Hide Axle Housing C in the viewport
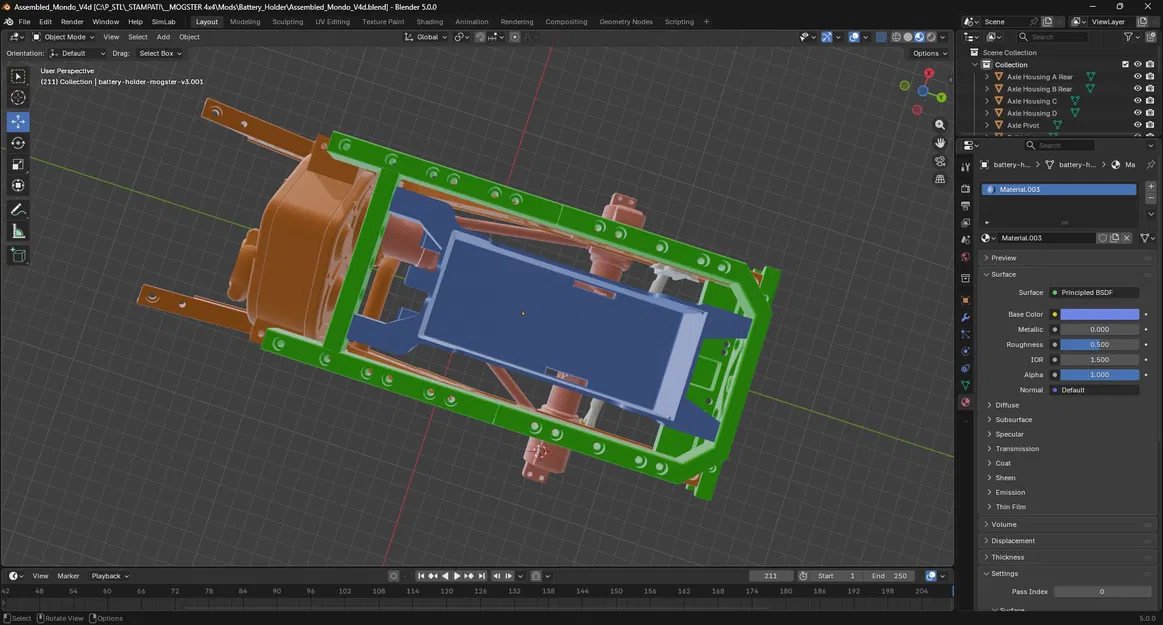The image size is (1163, 625). [x=1136, y=100]
